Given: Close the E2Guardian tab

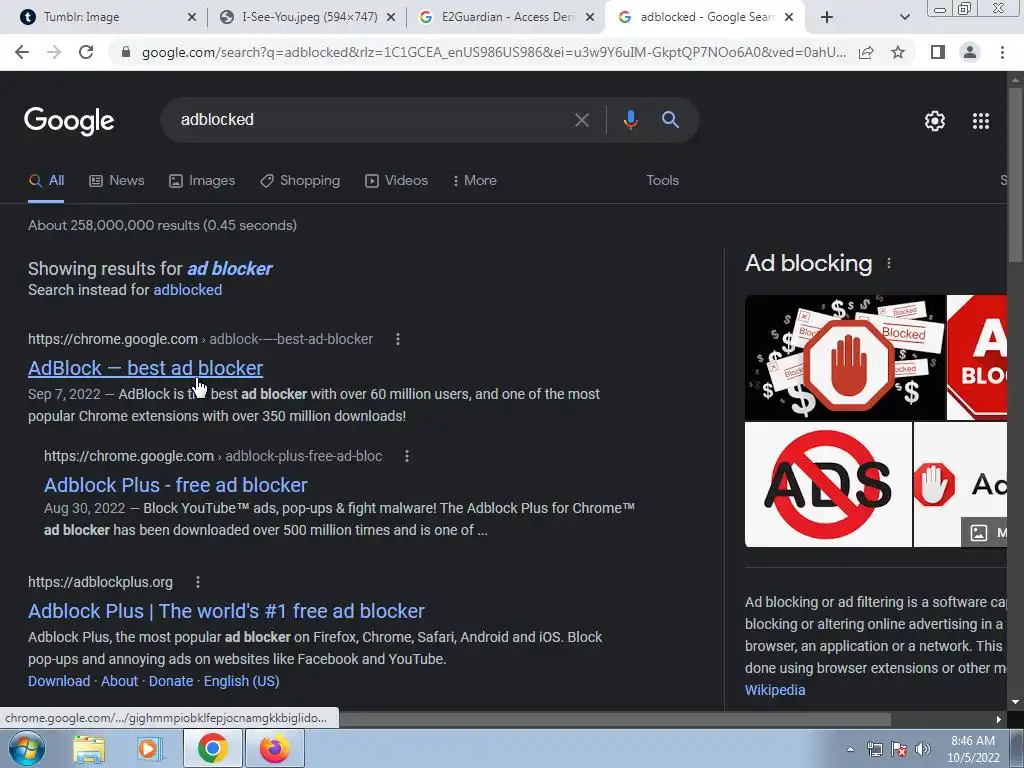Looking at the screenshot, I should 590,17.
